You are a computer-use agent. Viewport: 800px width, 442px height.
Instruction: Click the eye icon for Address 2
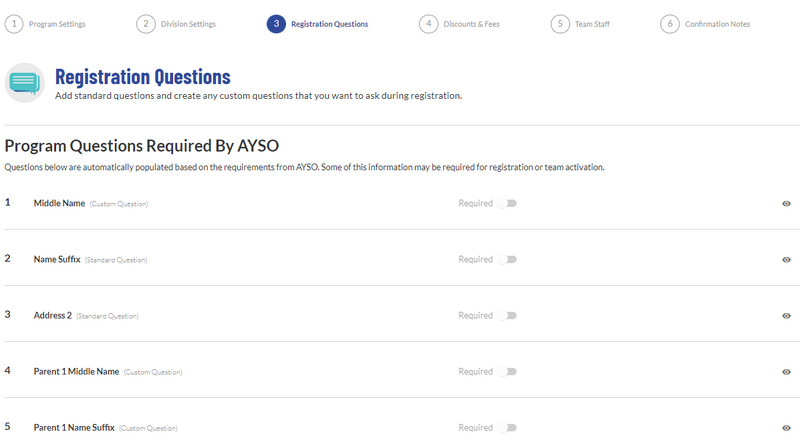tap(787, 316)
